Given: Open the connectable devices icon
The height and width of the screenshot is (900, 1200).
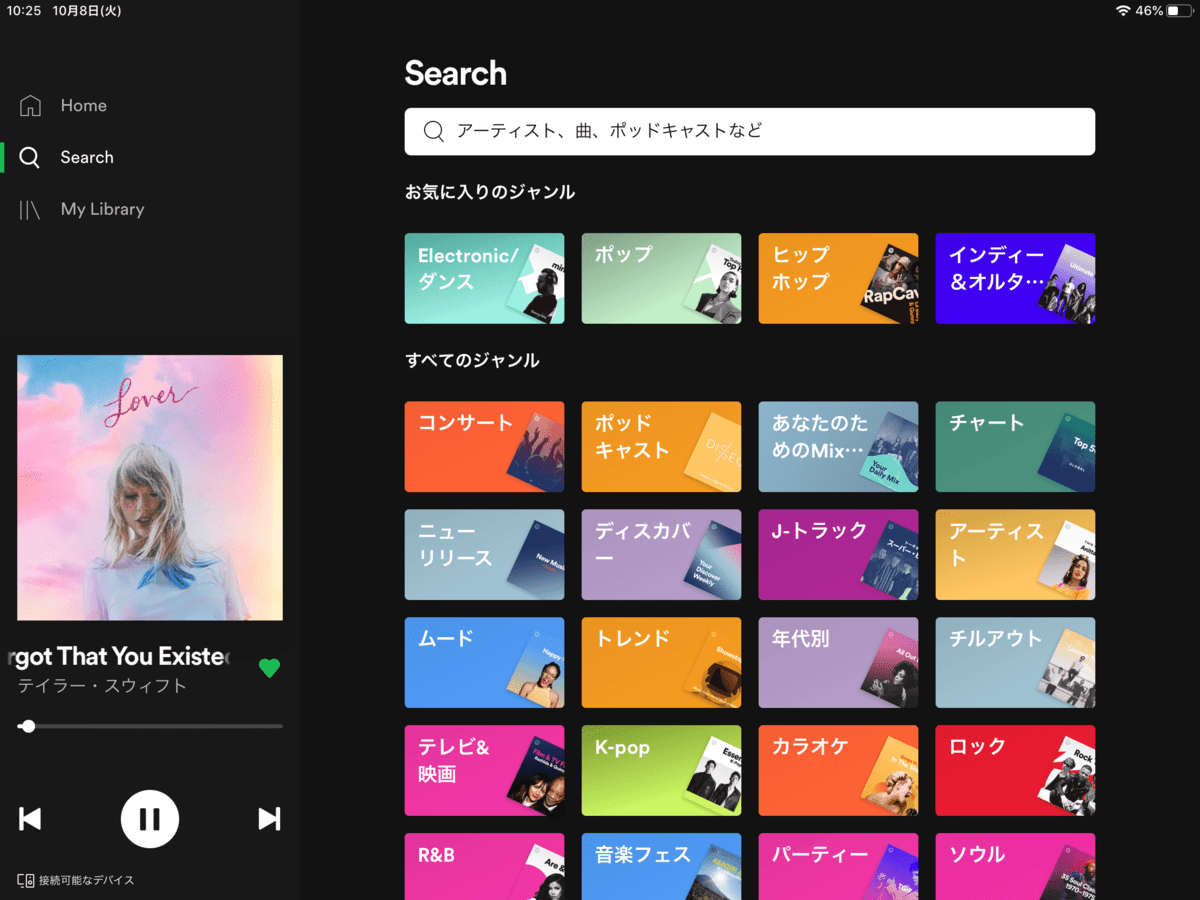Looking at the screenshot, I should (x=26, y=880).
